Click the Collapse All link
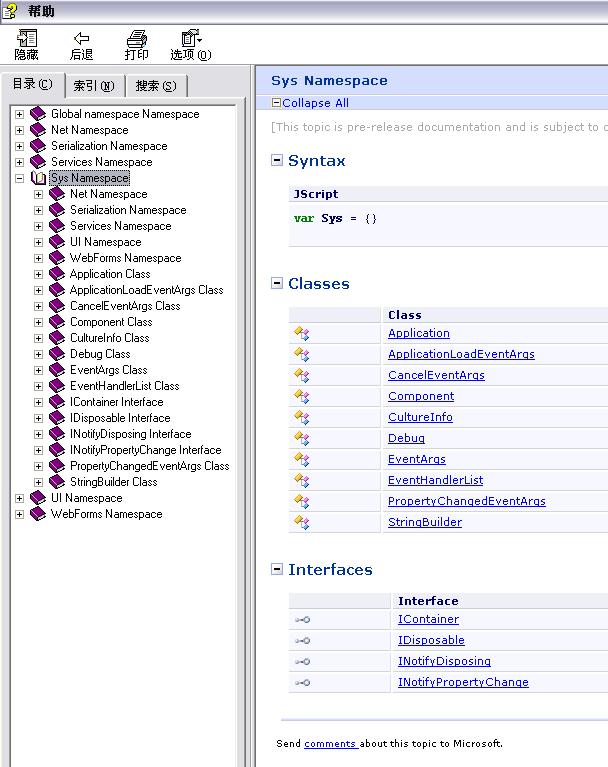 (x=315, y=103)
